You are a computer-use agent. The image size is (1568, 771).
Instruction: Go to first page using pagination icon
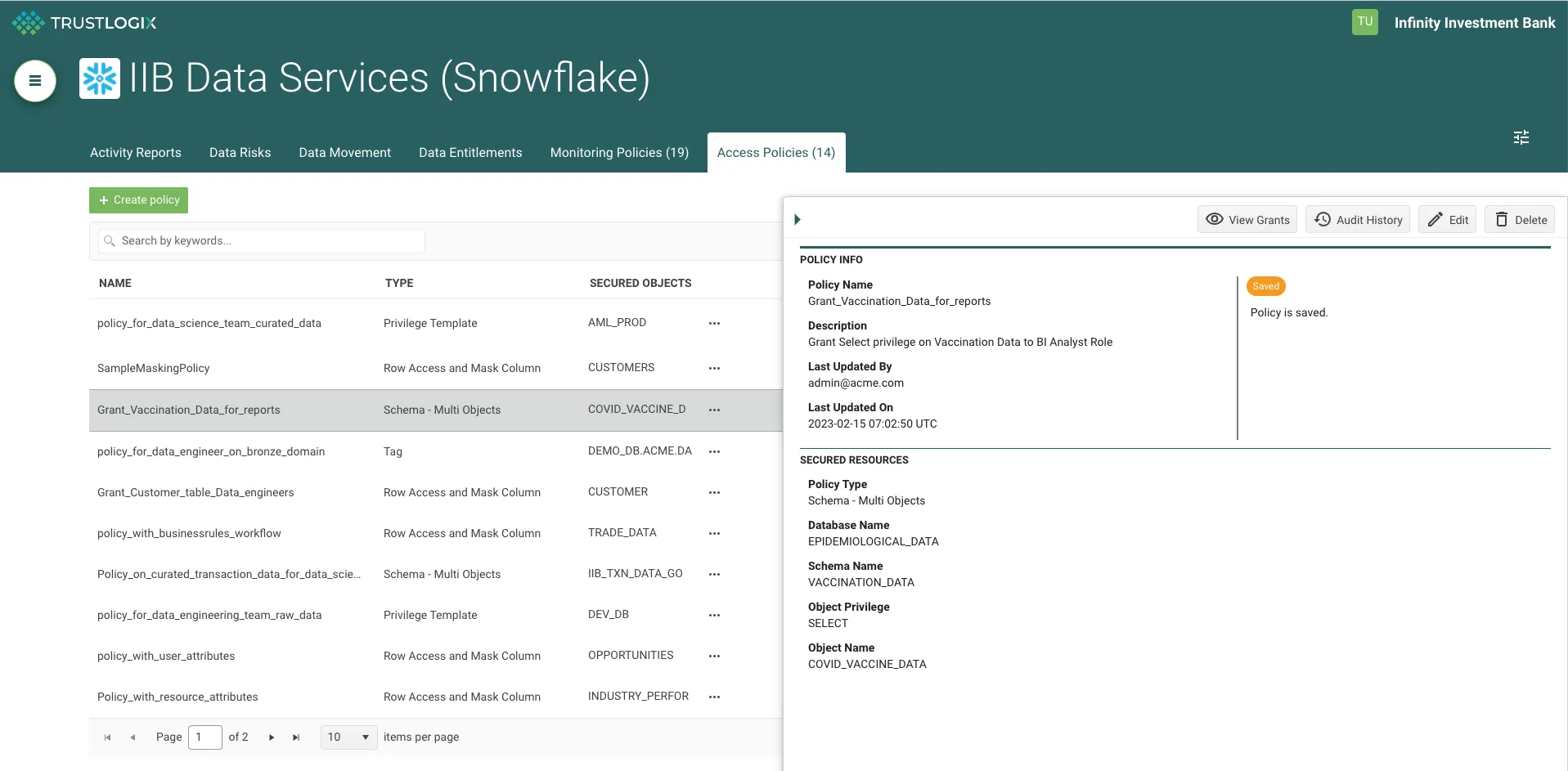pyautogui.click(x=107, y=737)
